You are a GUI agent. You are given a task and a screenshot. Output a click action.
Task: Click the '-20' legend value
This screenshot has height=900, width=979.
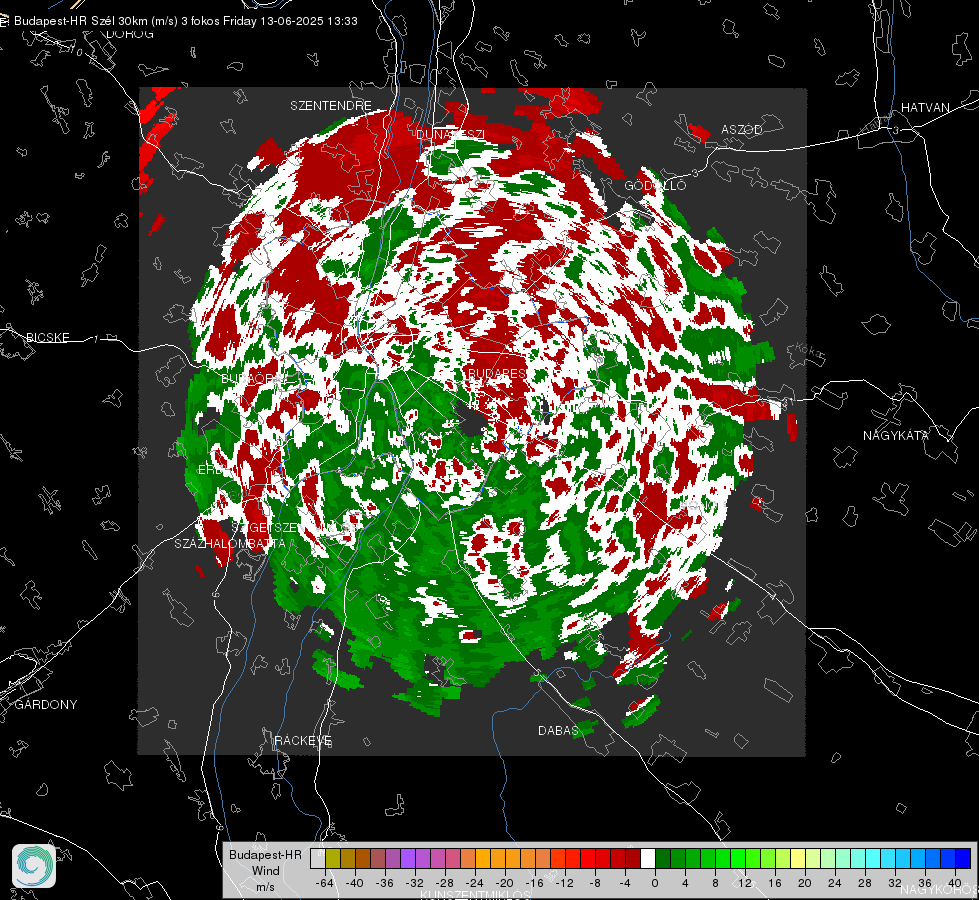click(504, 883)
